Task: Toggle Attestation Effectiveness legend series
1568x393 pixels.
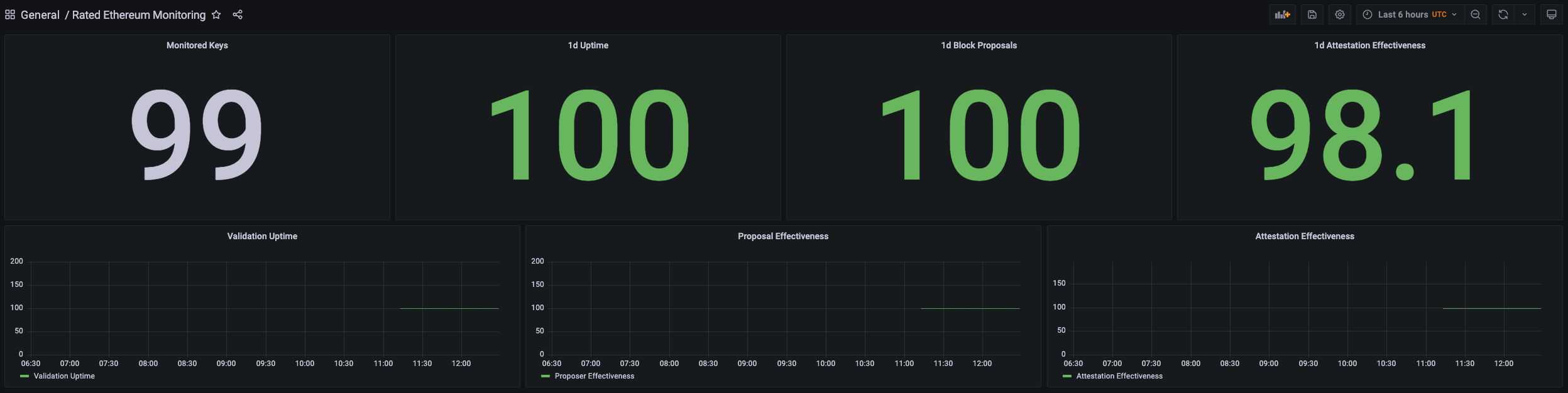Action: click(x=1119, y=376)
